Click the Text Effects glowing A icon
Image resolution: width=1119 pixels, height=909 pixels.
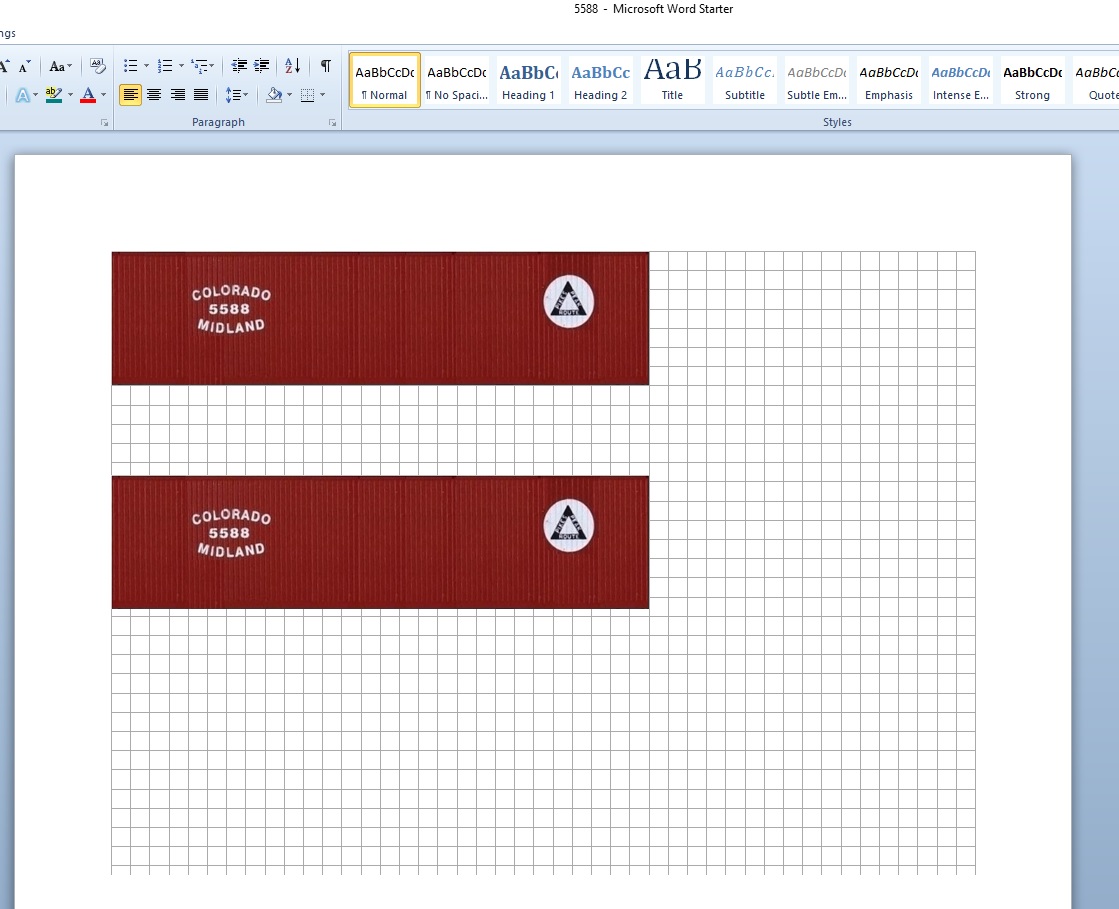(x=22, y=95)
